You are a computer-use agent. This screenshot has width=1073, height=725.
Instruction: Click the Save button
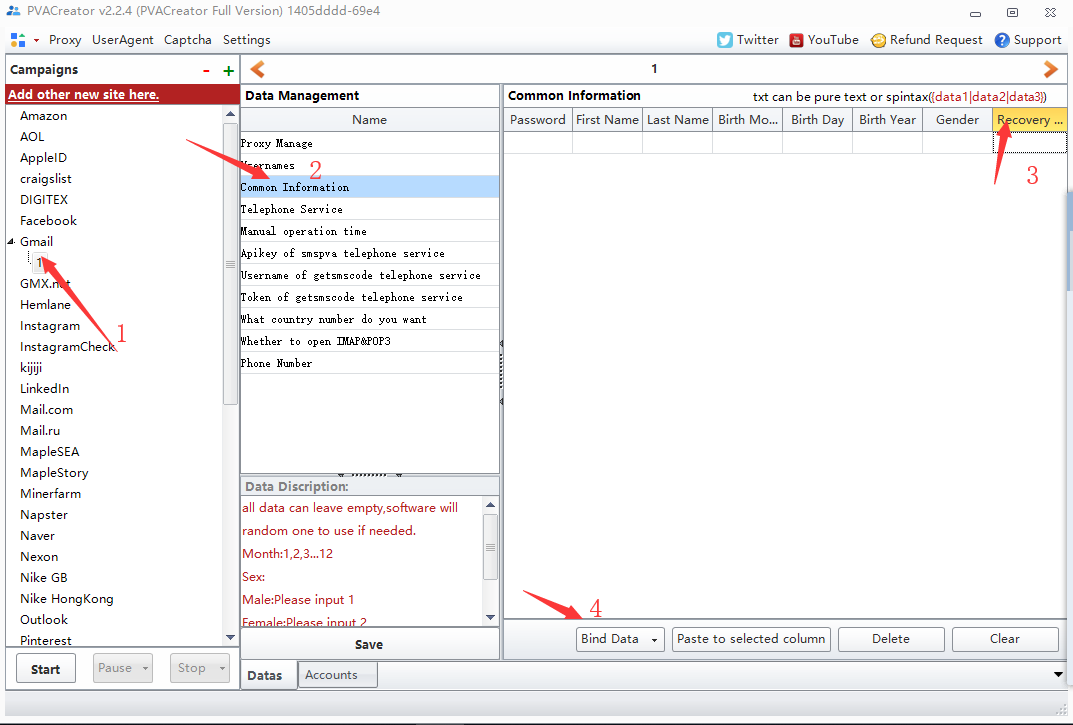coord(369,644)
